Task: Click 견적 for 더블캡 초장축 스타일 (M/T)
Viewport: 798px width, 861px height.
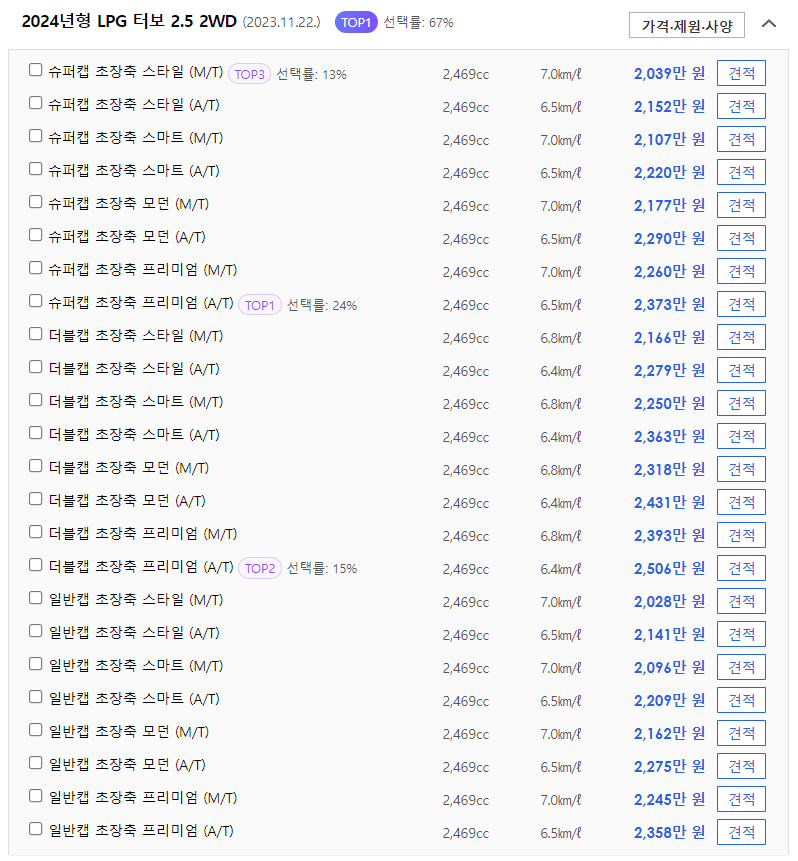Action: tap(741, 337)
